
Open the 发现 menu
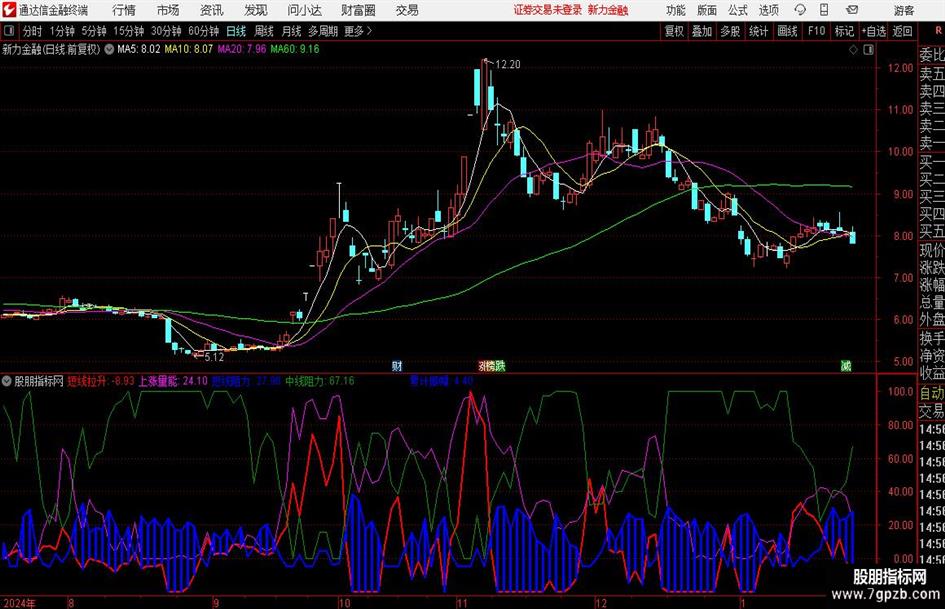(x=256, y=10)
